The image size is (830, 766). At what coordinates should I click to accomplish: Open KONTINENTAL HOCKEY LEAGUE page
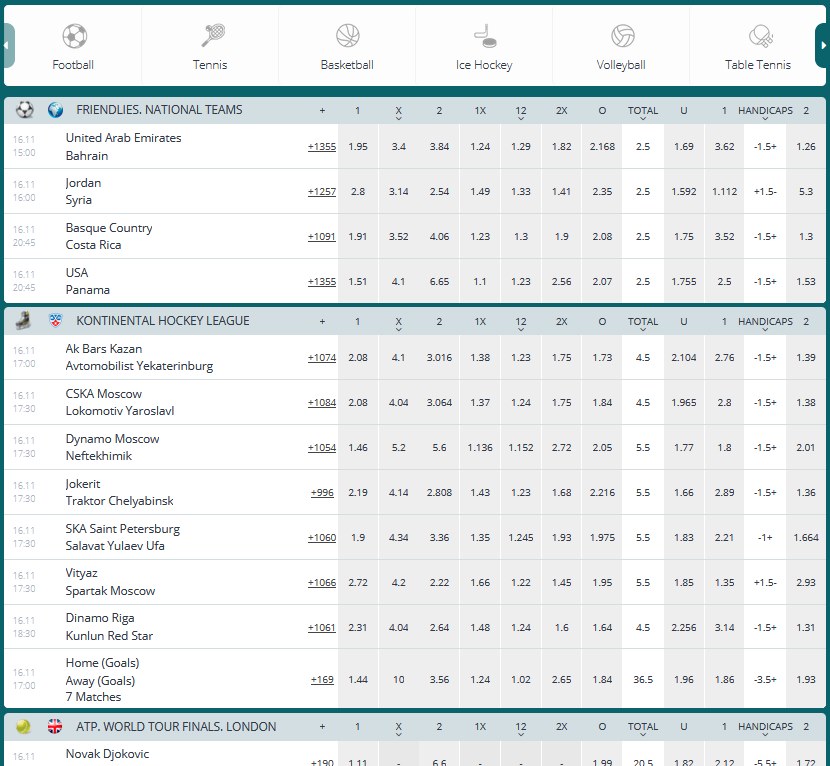tap(163, 320)
